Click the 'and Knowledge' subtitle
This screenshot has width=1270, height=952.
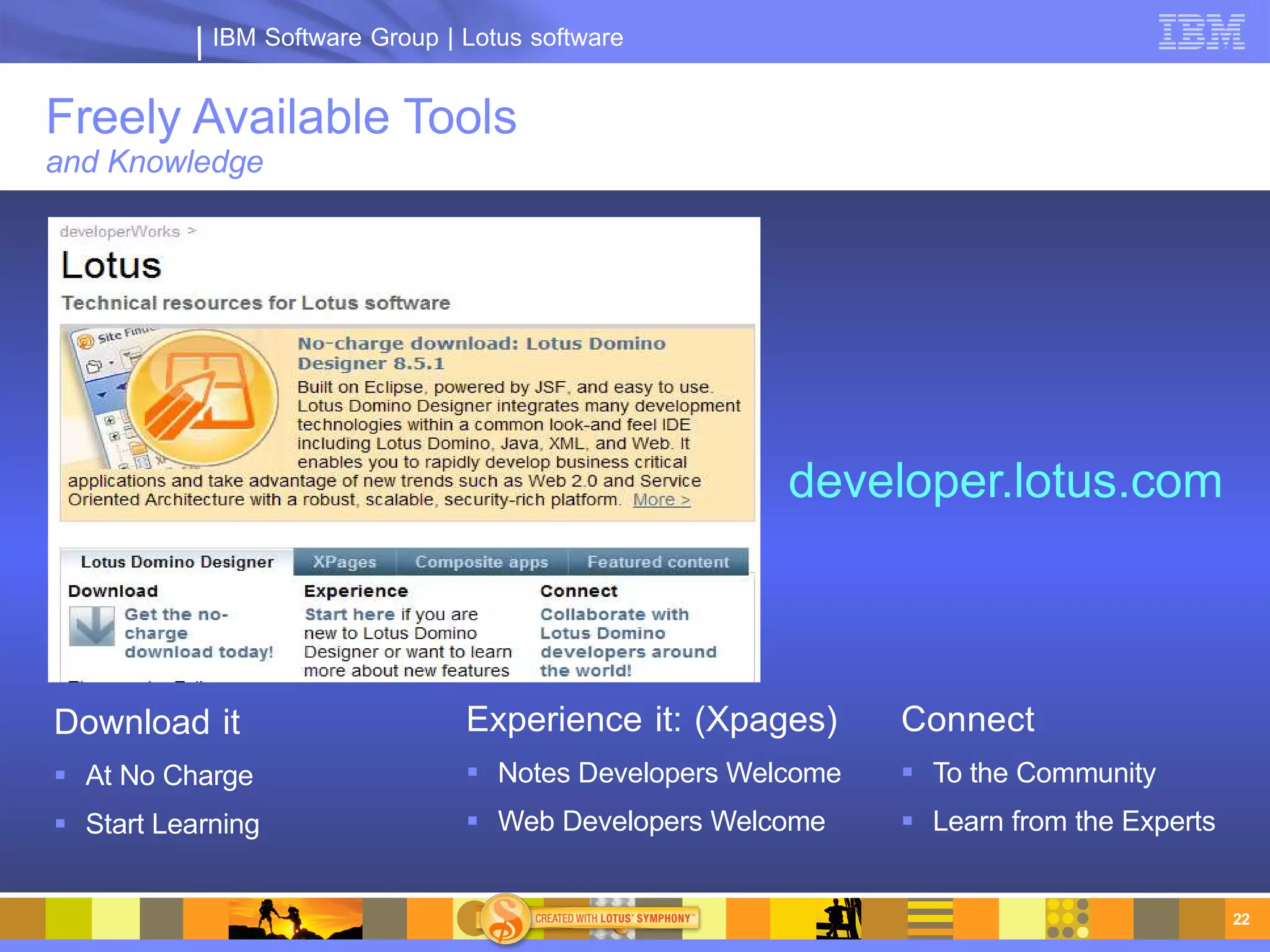(x=155, y=162)
